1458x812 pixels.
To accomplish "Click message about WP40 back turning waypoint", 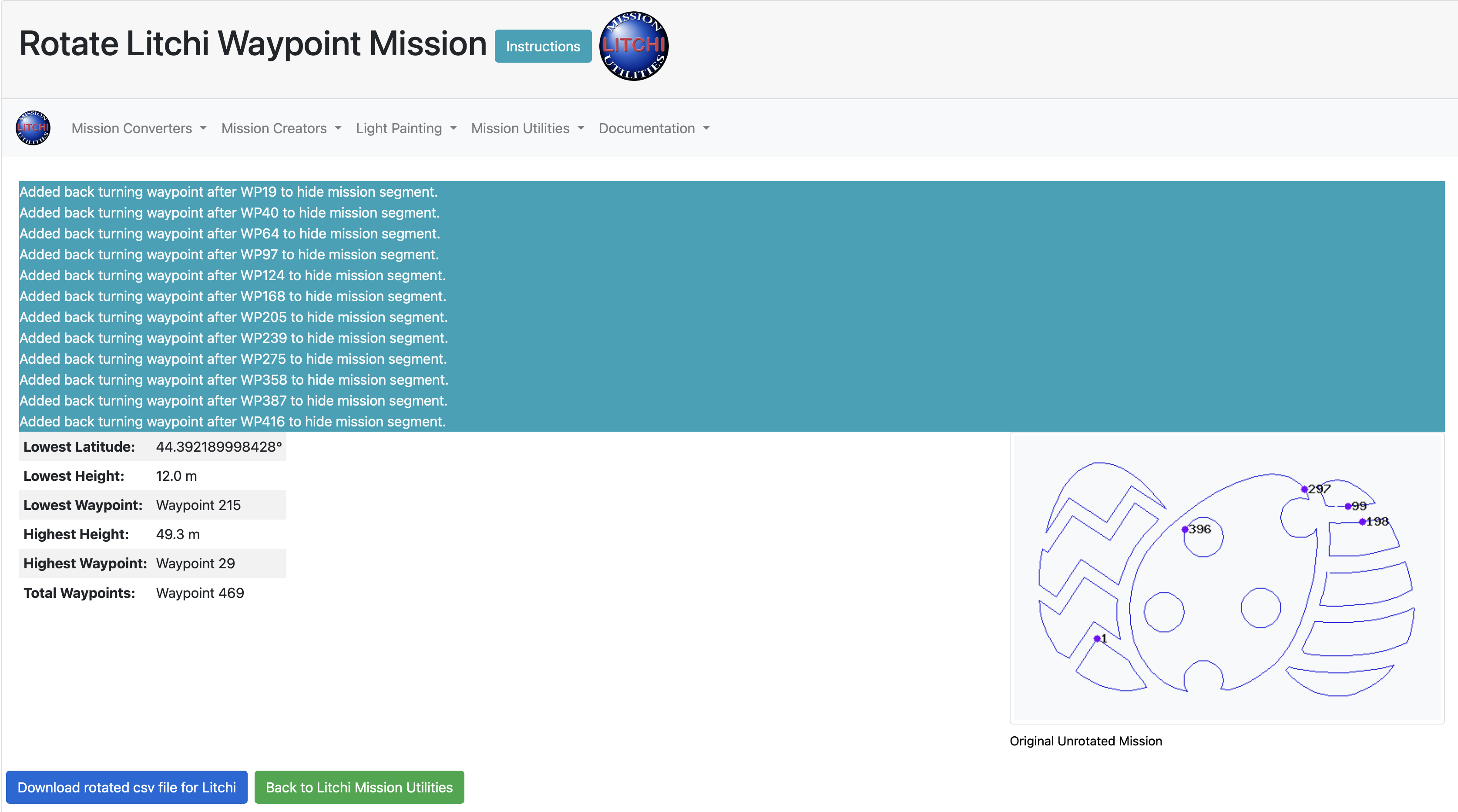I will pos(229,213).
